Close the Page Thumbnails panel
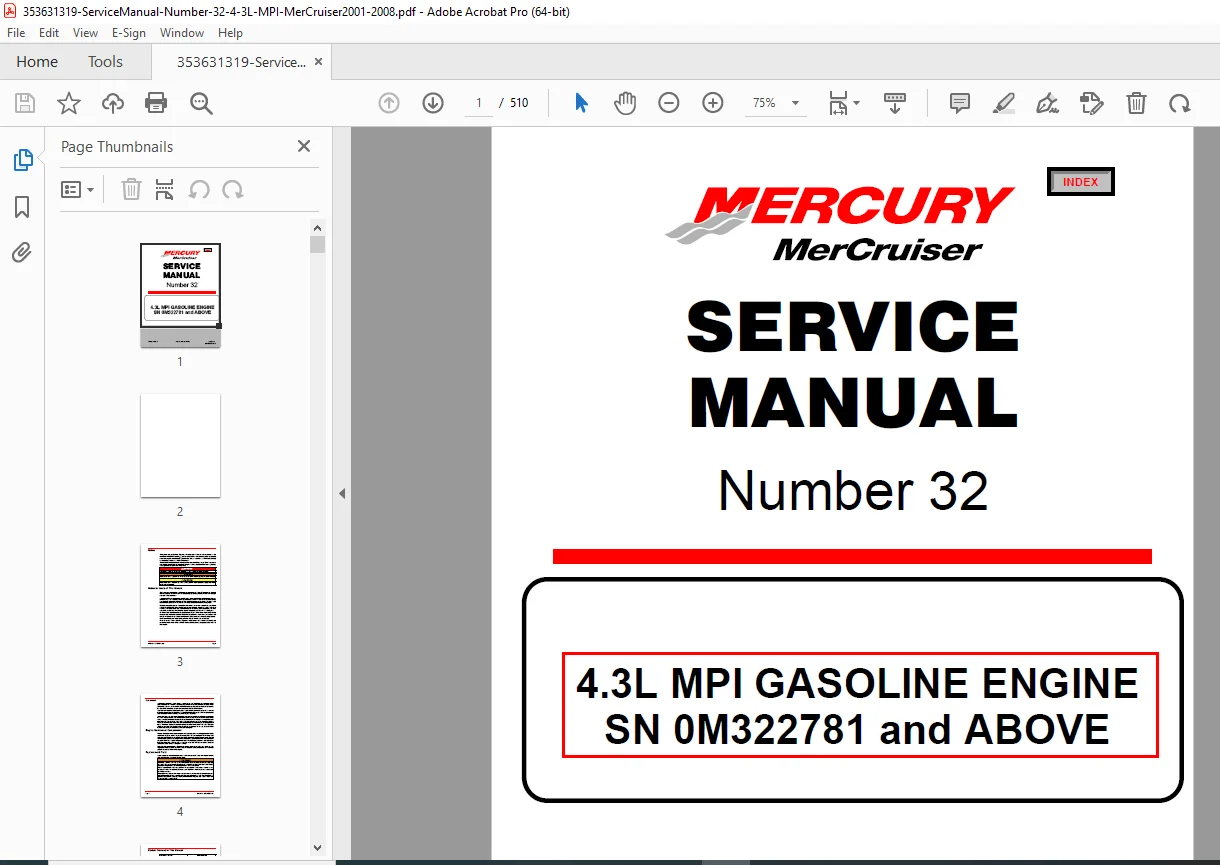This screenshot has height=865, width=1220. click(x=304, y=146)
